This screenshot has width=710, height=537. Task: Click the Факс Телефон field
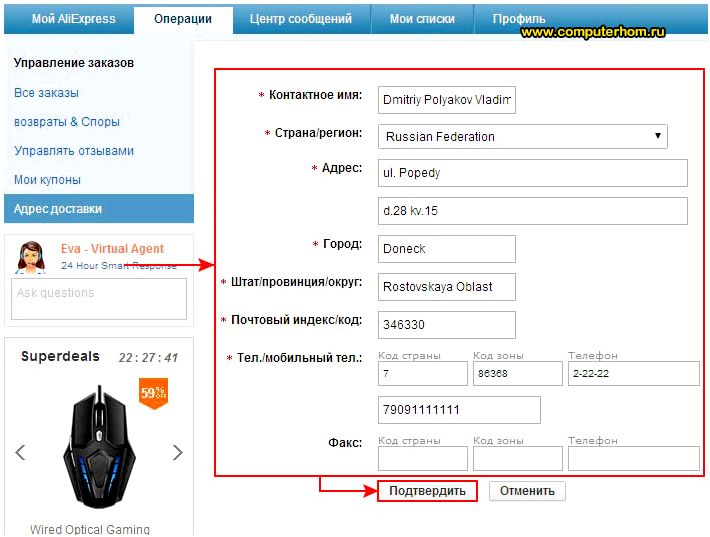click(634, 459)
